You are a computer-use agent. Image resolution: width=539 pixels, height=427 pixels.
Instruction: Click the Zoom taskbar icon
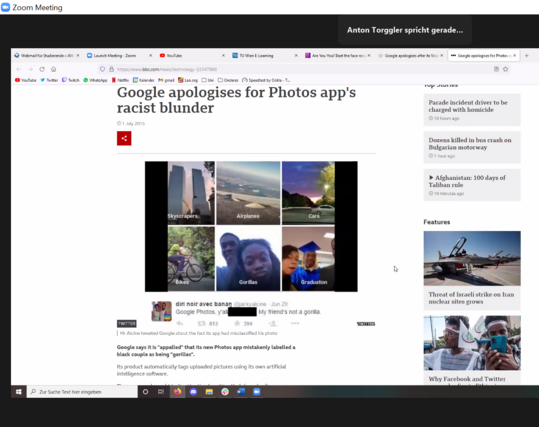[257, 392]
